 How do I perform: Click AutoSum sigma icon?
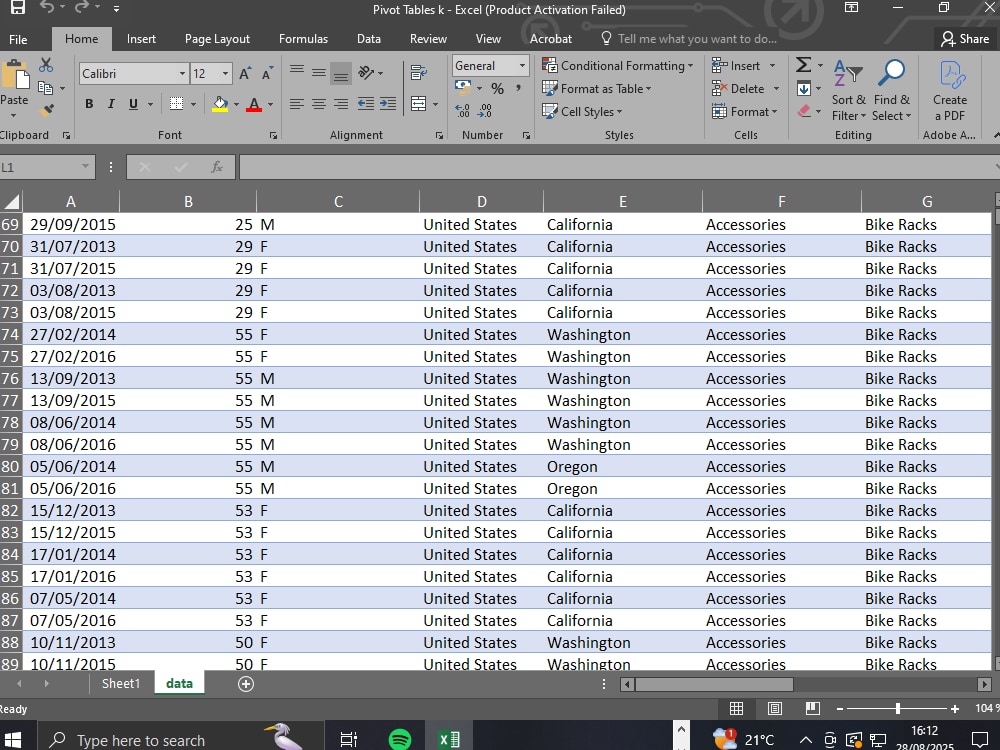coord(804,65)
